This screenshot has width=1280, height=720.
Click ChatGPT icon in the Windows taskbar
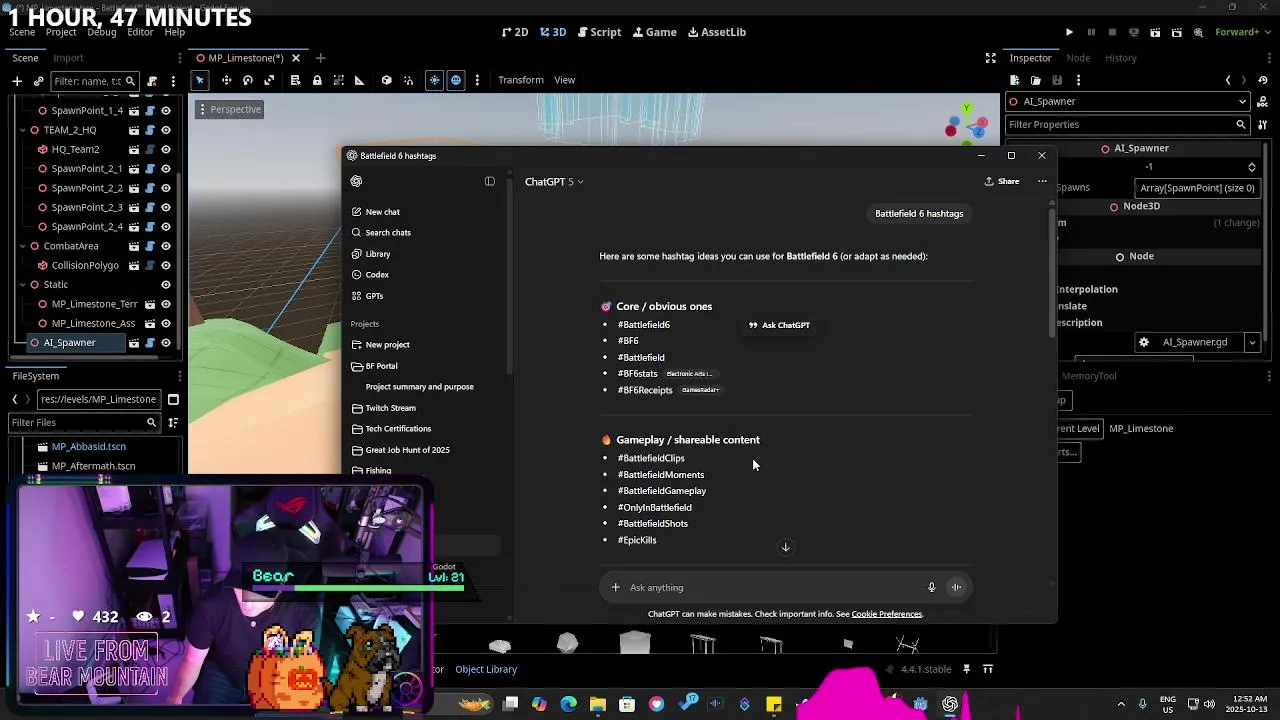click(950, 704)
